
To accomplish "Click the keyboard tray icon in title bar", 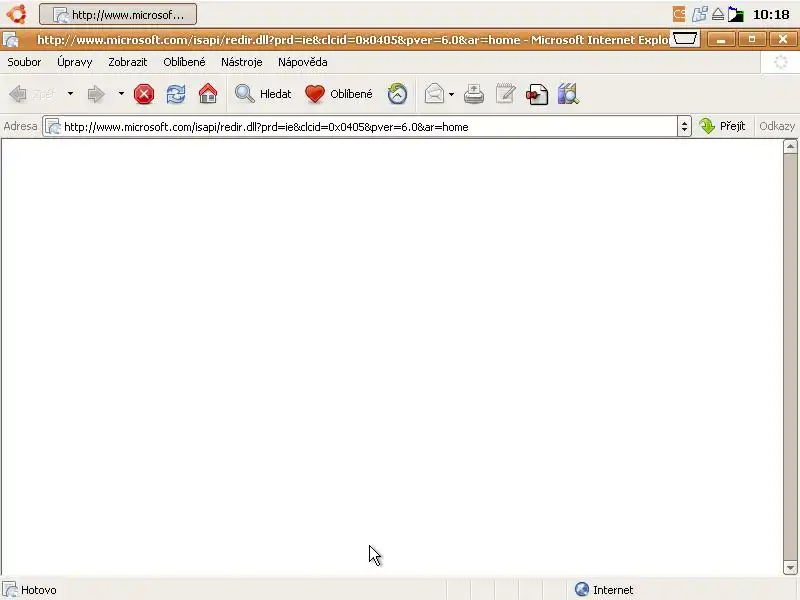I will click(x=685, y=39).
